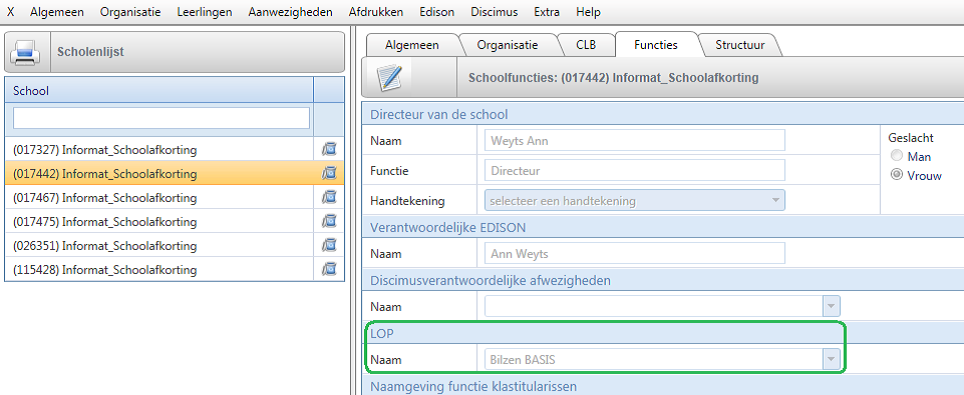Image resolution: width=964 pixels, height=395 pixels.
Task: Select school (017327) Informat_Schoolafkorting
Action: (x=159, y=150)
